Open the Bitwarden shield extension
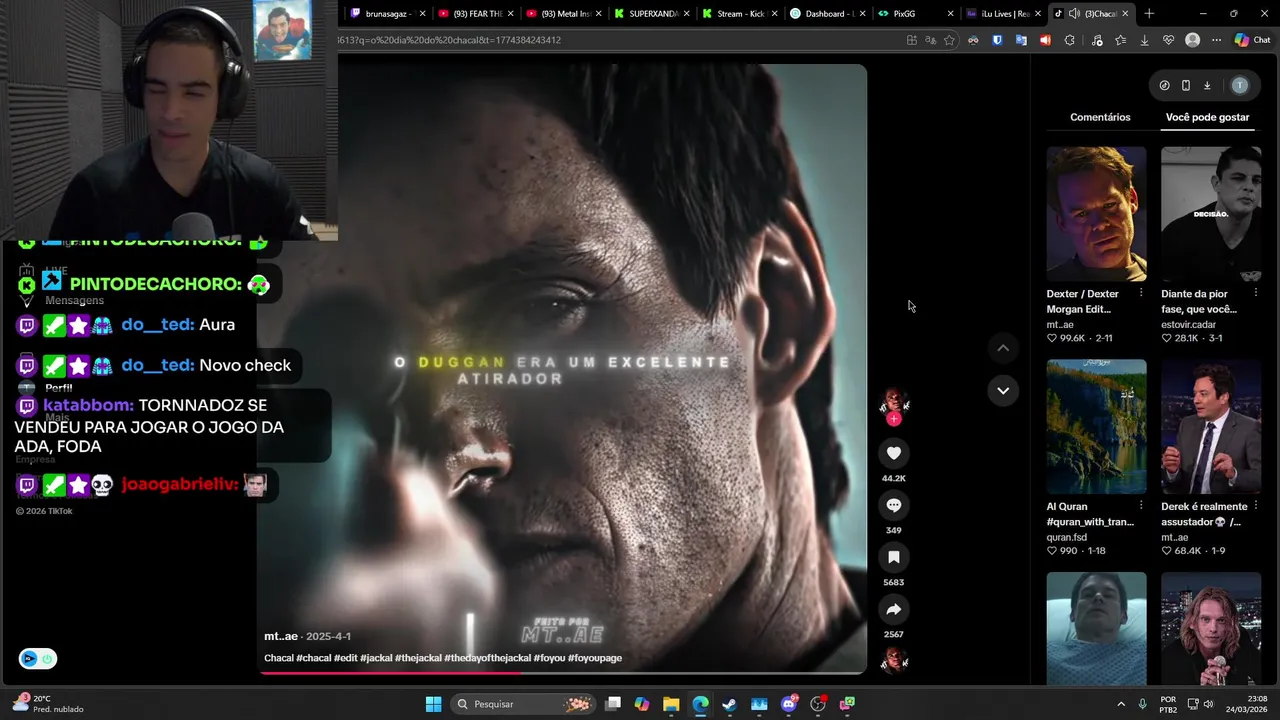Image resolution: width=1280 pixels, height=720 pixels. click(997, 40)
